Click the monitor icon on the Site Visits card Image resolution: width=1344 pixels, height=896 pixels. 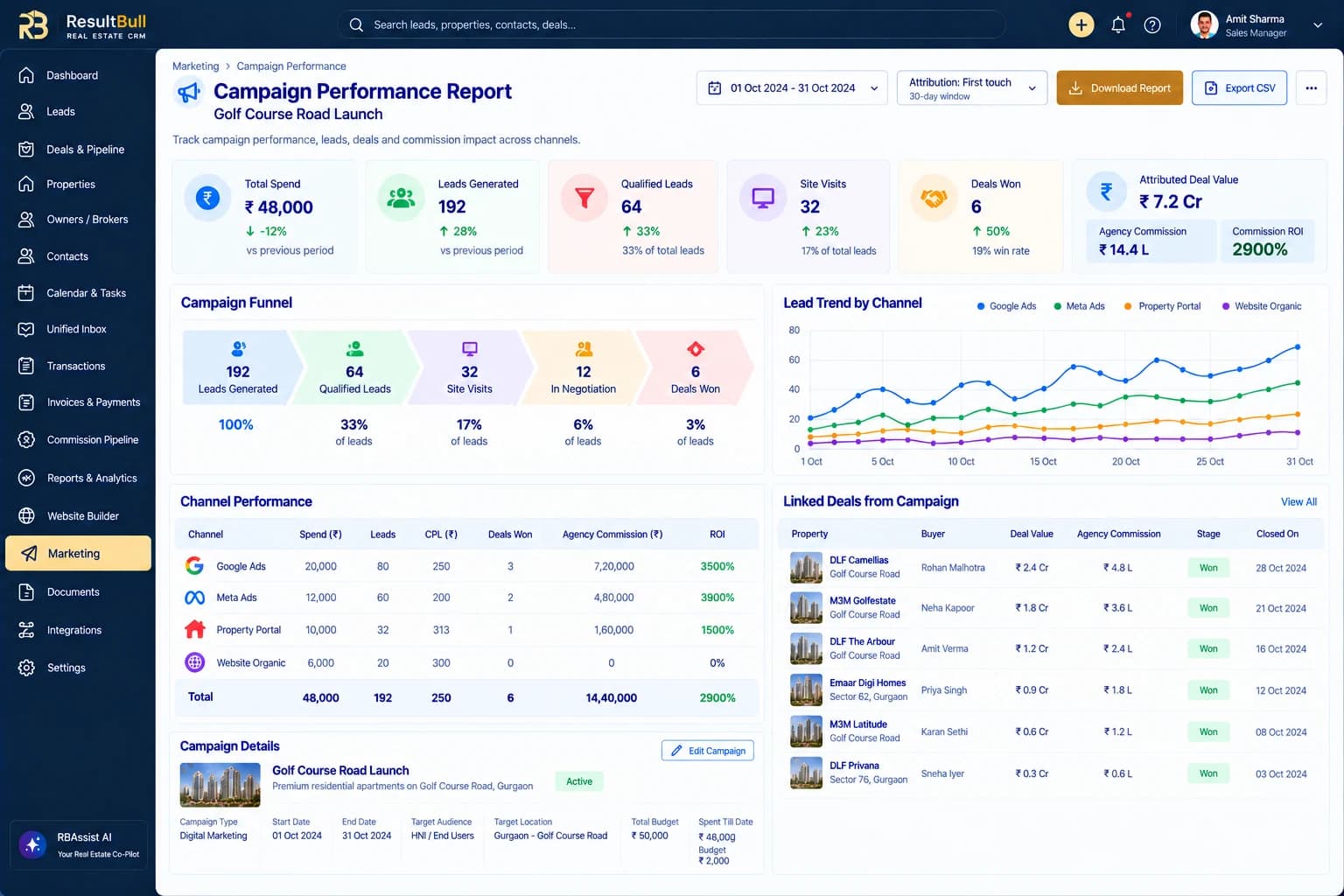pyautogui.click(x=763, y=198)
